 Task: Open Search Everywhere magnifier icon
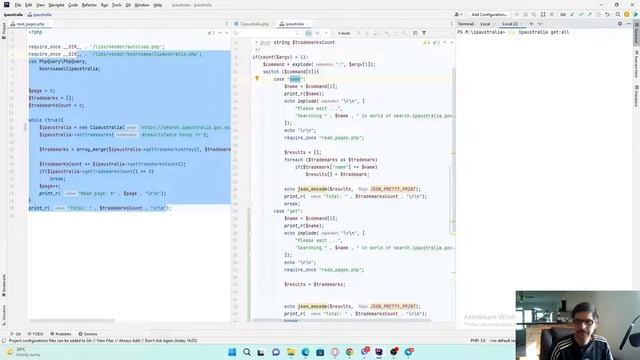[x=618, y=15]
